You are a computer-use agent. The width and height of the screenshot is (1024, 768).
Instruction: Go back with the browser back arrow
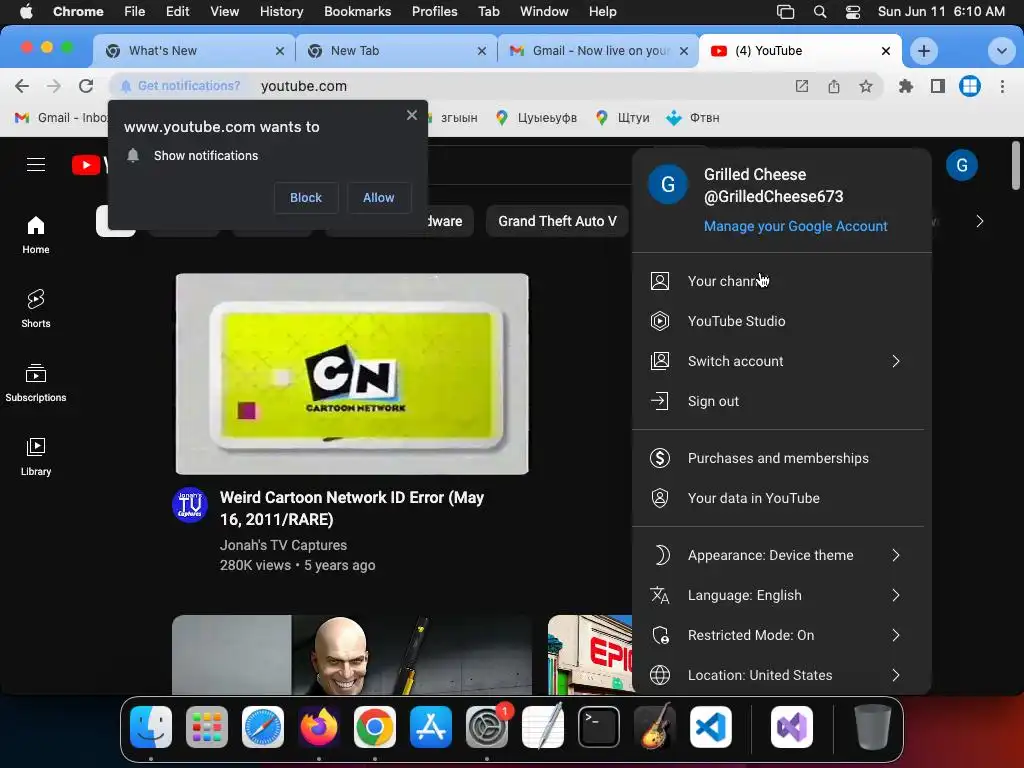tap(22, 86)
